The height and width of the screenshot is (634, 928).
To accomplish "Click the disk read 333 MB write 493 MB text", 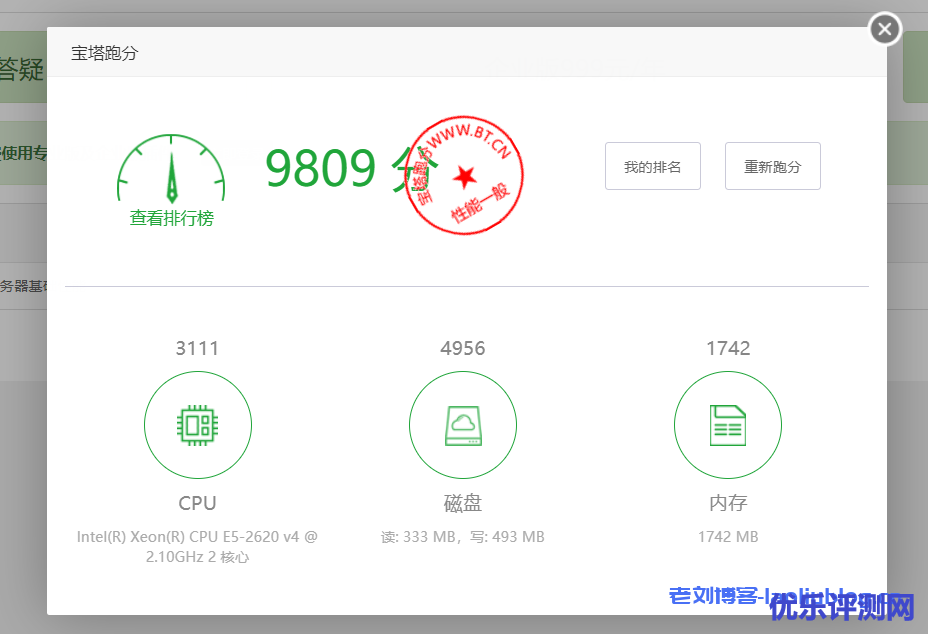I will pyautogui.click(x=463, y=537).
